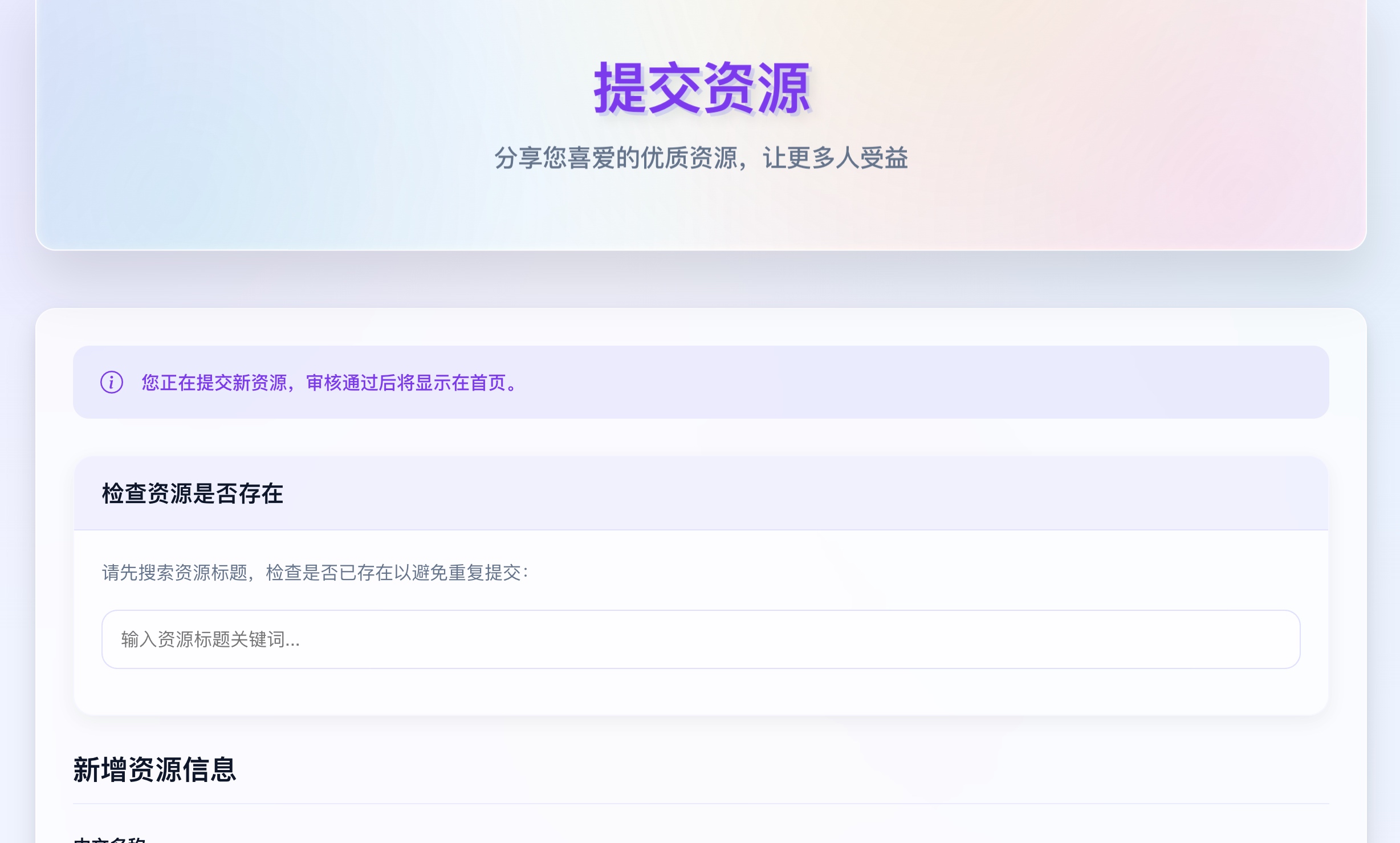1400x843 pixels.
Task: Click the divider line under 新增资源信息
Action: point(700,804)
